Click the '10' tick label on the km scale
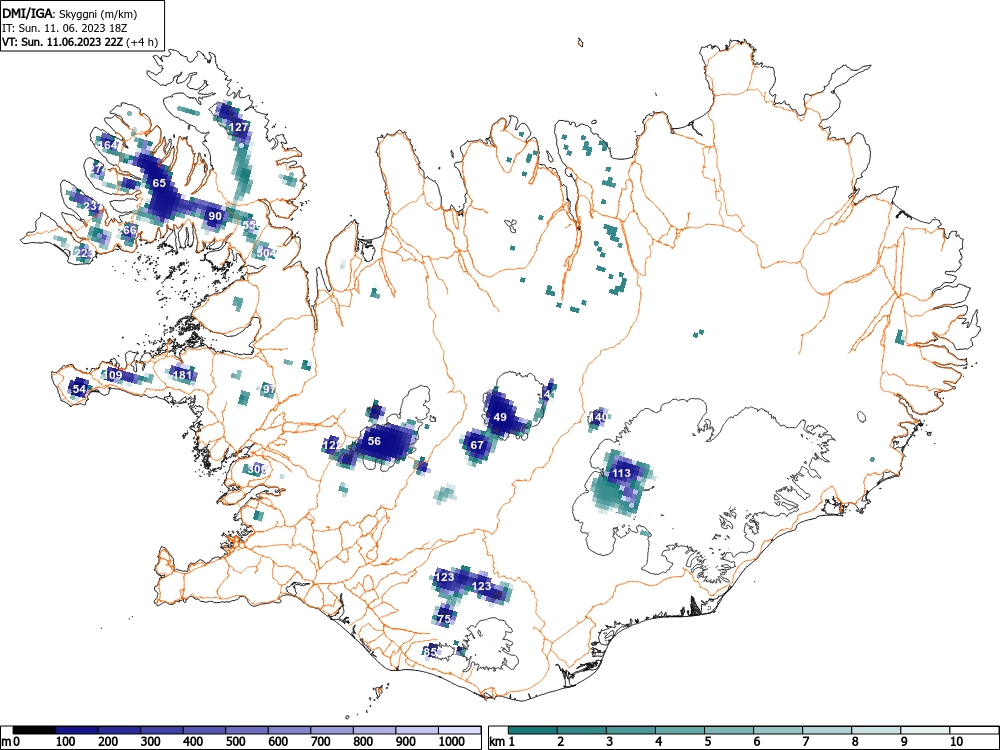1000x750 pixels. [956, 742]
